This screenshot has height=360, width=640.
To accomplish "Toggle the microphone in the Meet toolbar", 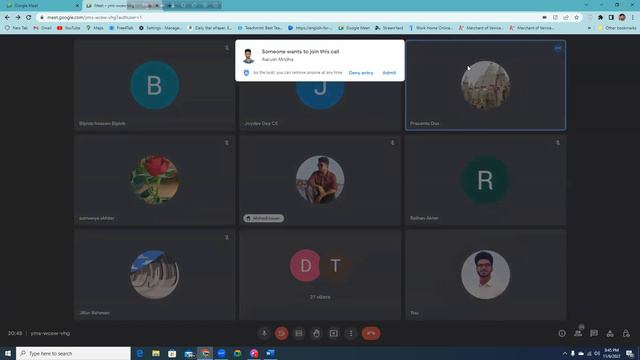I will tap(264, 333).
